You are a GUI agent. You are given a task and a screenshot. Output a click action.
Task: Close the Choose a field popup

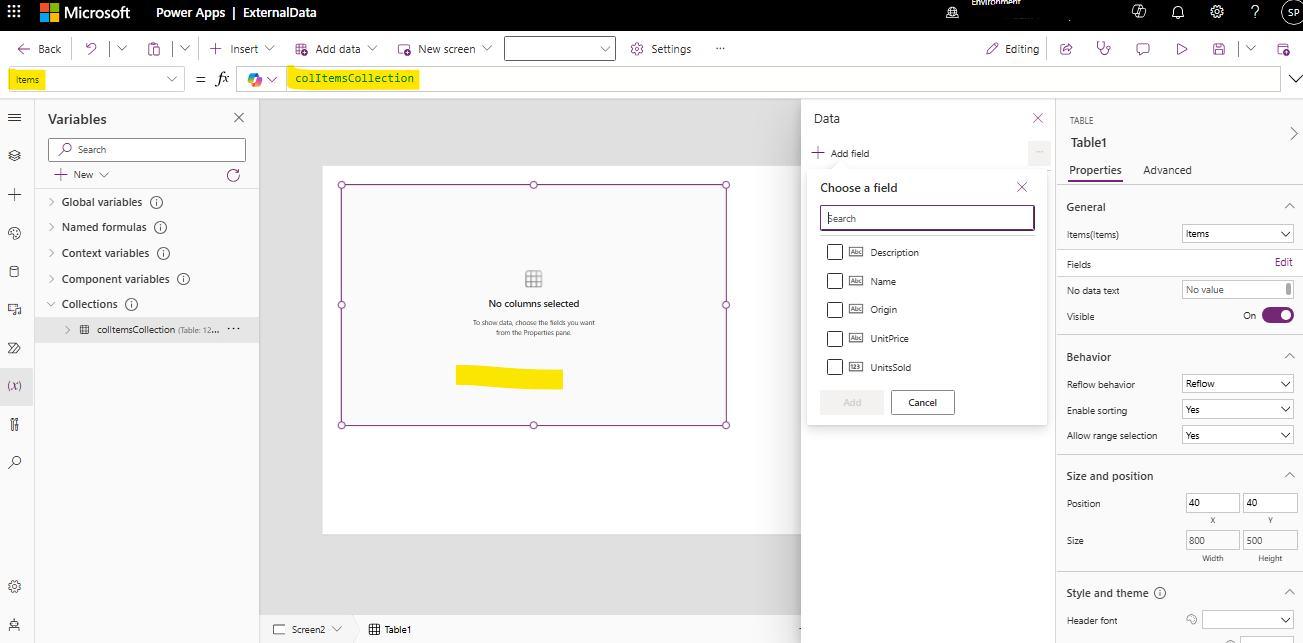[1022, 187]
